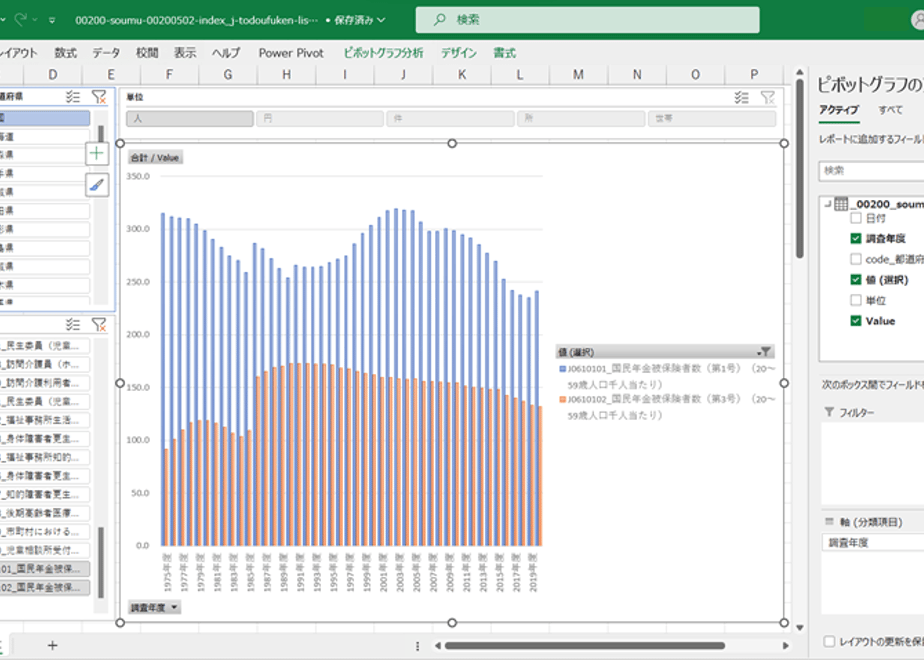Click the right arrow of the horizontal scrollbar
This screenshot has height=660, width=924.
click(786, 646)
